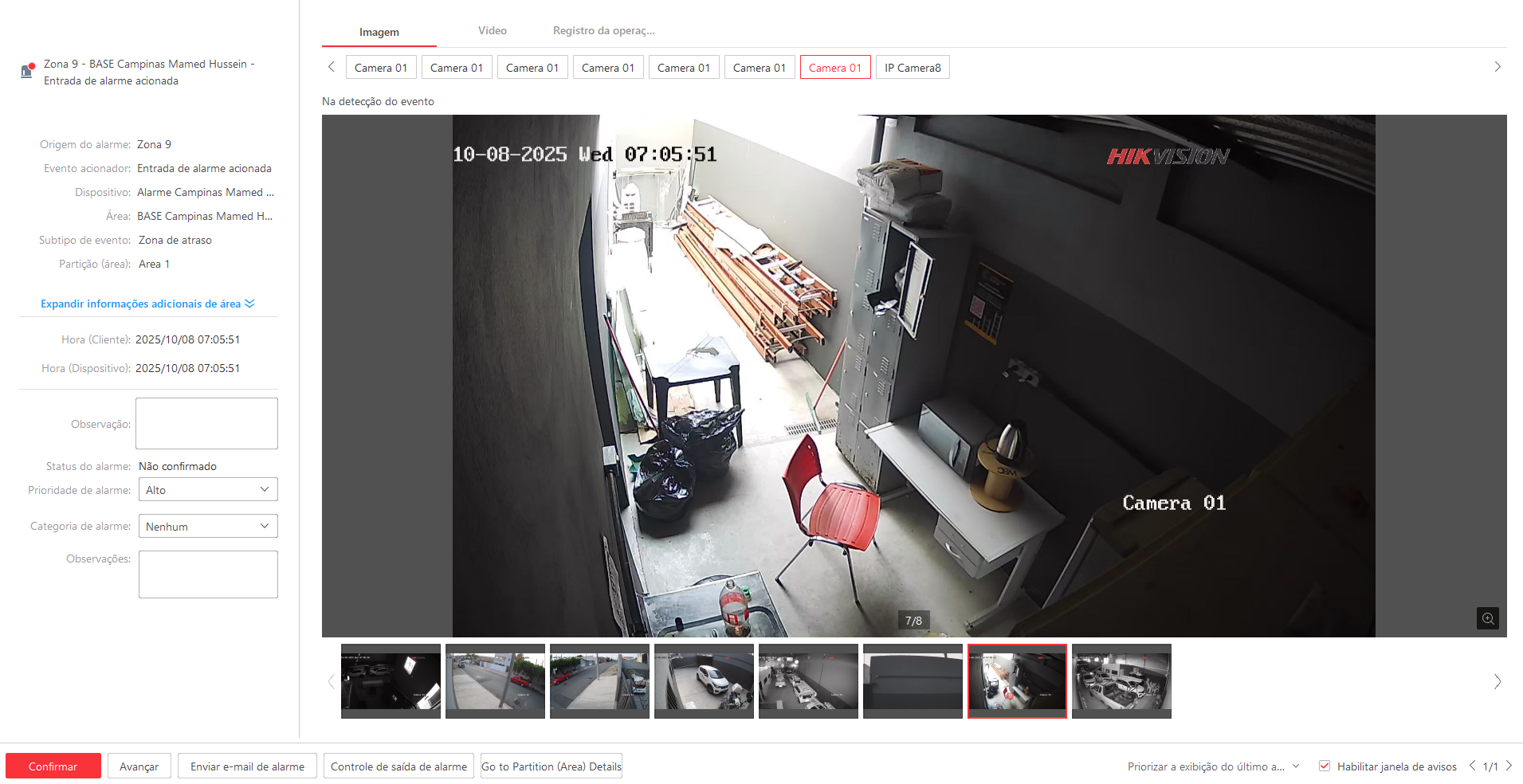This screenshot has width=1523, height=784.
Task: Go to previous alarm page arrow
Action: coord(1472,766)
